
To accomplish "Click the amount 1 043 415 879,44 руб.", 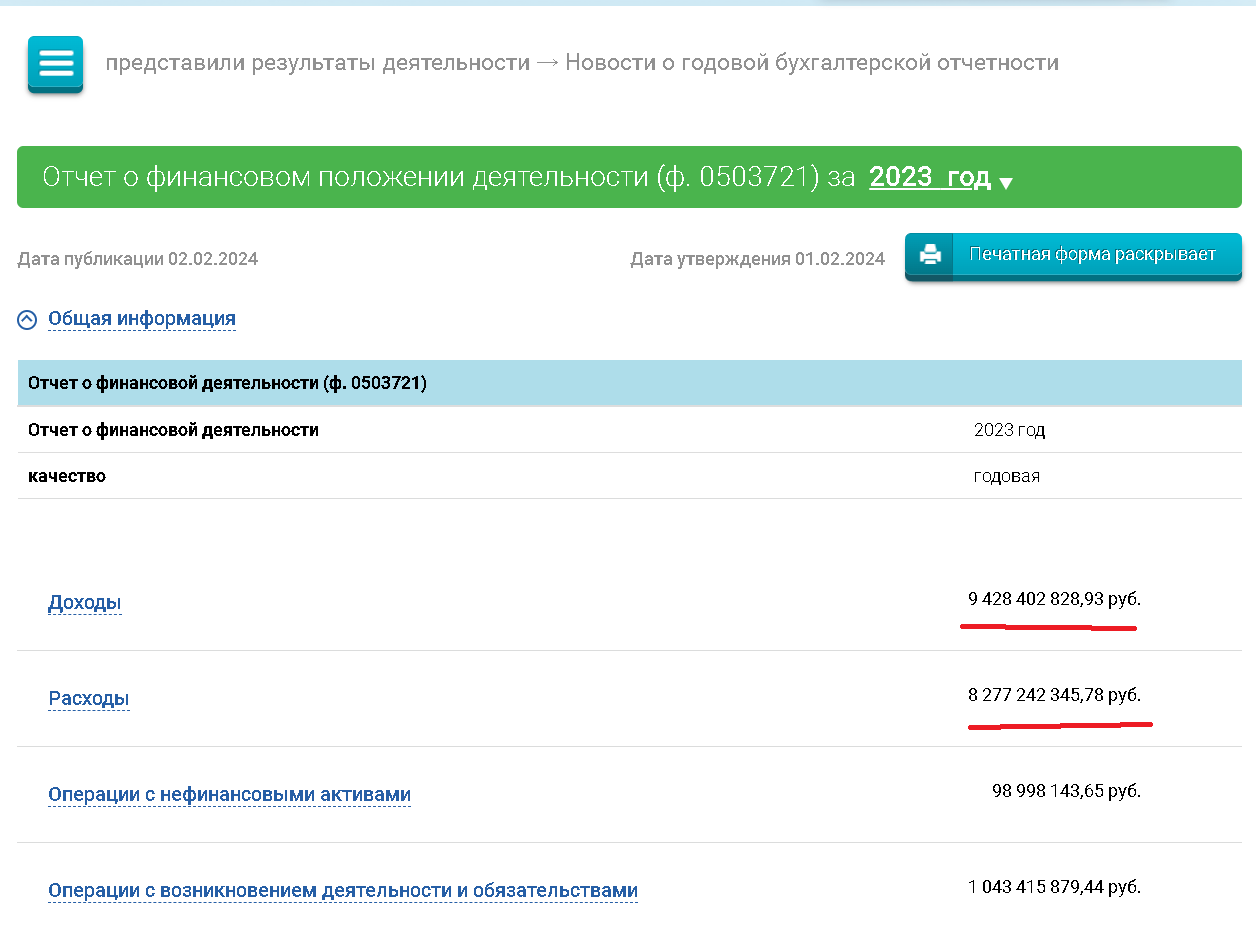I will tap(1053, 887).
